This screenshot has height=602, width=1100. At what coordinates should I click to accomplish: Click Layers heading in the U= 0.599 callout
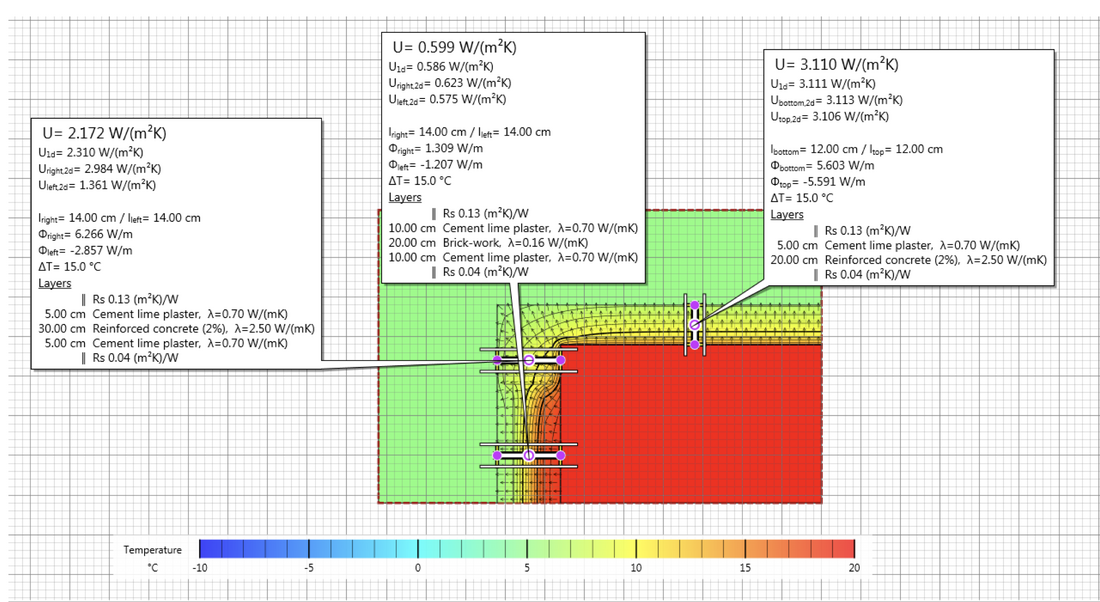coord(405,199)
